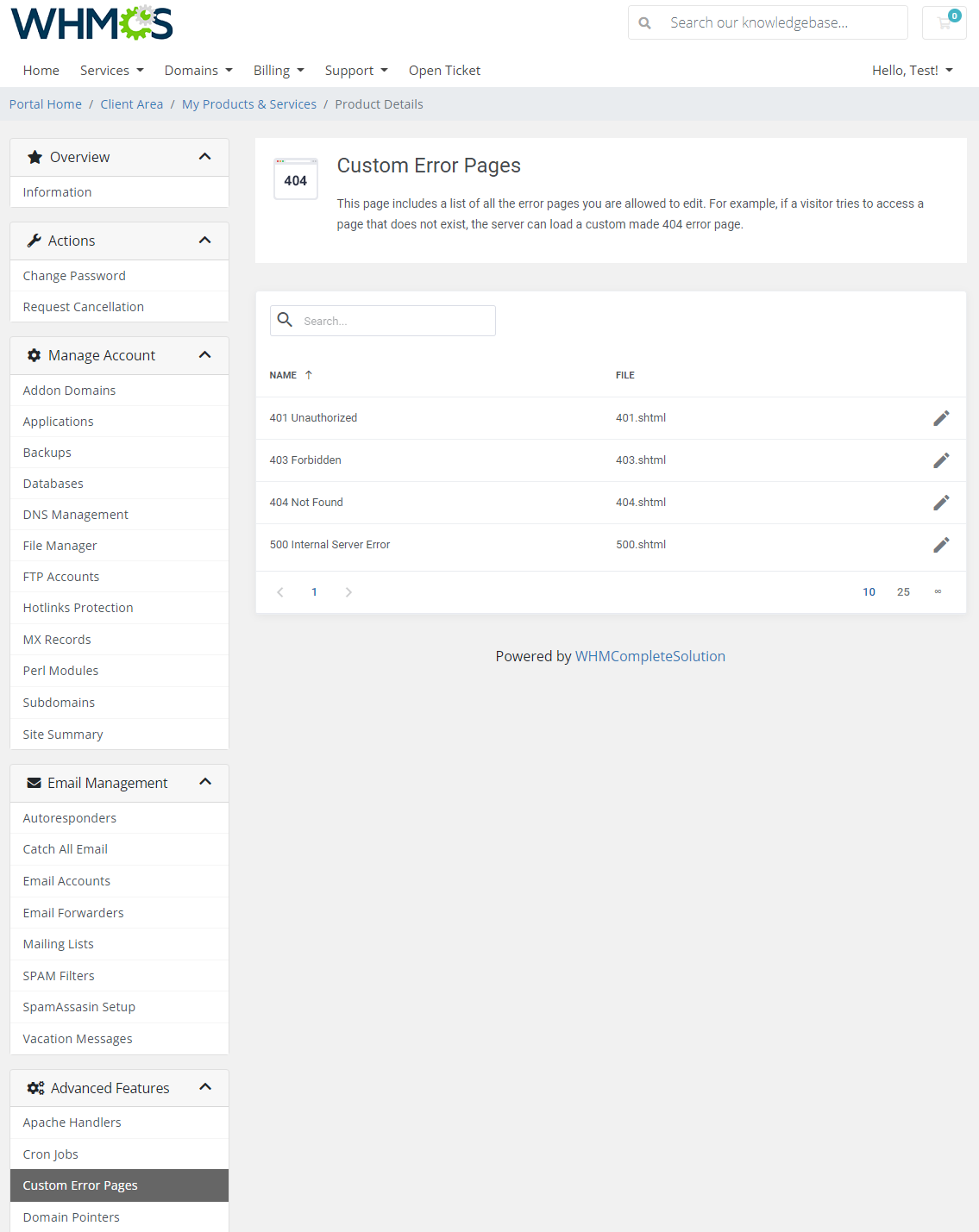
Task: Open the WHMCompleteSolution link
Action: pyautogui.click(x=650, y=656)
